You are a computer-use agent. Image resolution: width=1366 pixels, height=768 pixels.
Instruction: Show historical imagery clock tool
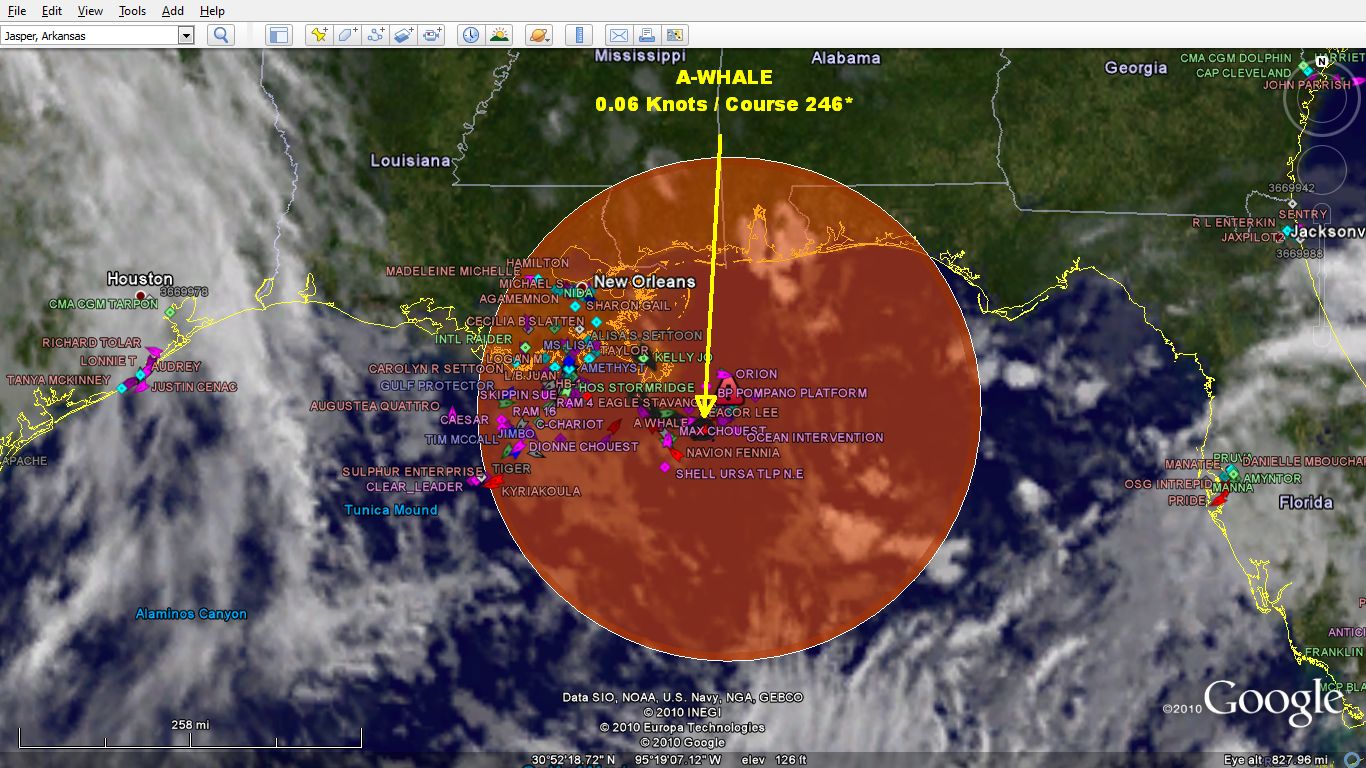471,35
